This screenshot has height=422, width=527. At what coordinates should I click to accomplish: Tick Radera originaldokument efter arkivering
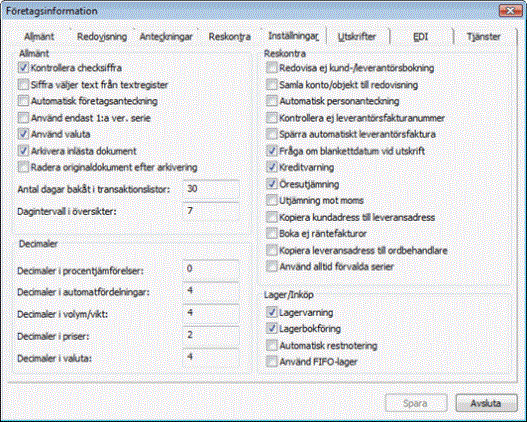tap(23, 167)
